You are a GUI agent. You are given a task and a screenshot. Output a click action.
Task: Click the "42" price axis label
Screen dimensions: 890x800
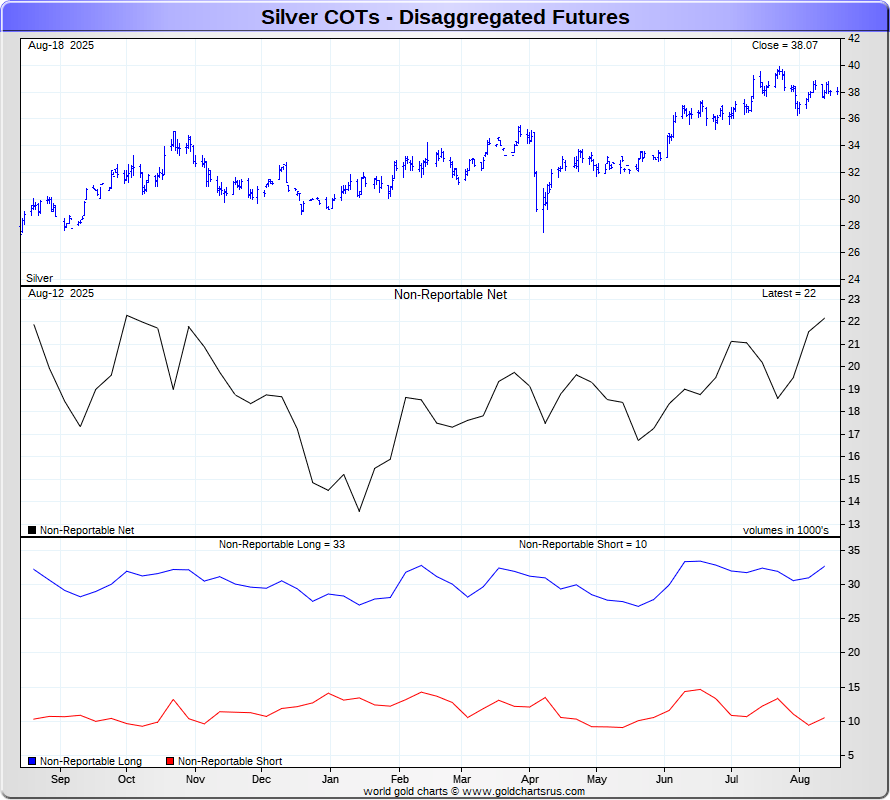pyautogui.click(x=854, y=39)
